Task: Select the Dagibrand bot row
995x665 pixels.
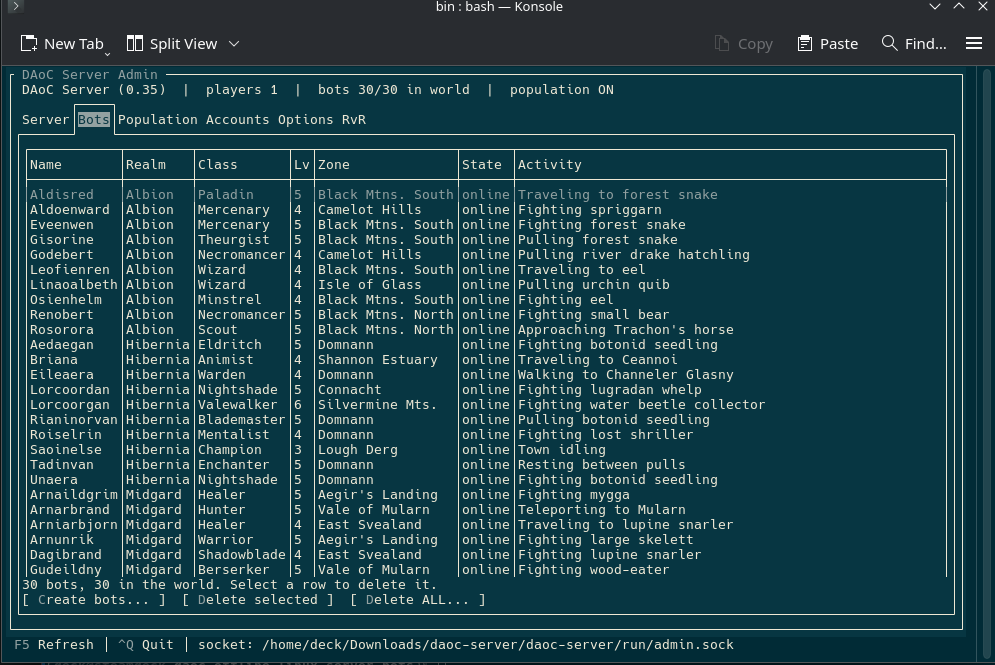Action: tap(487, 555)
